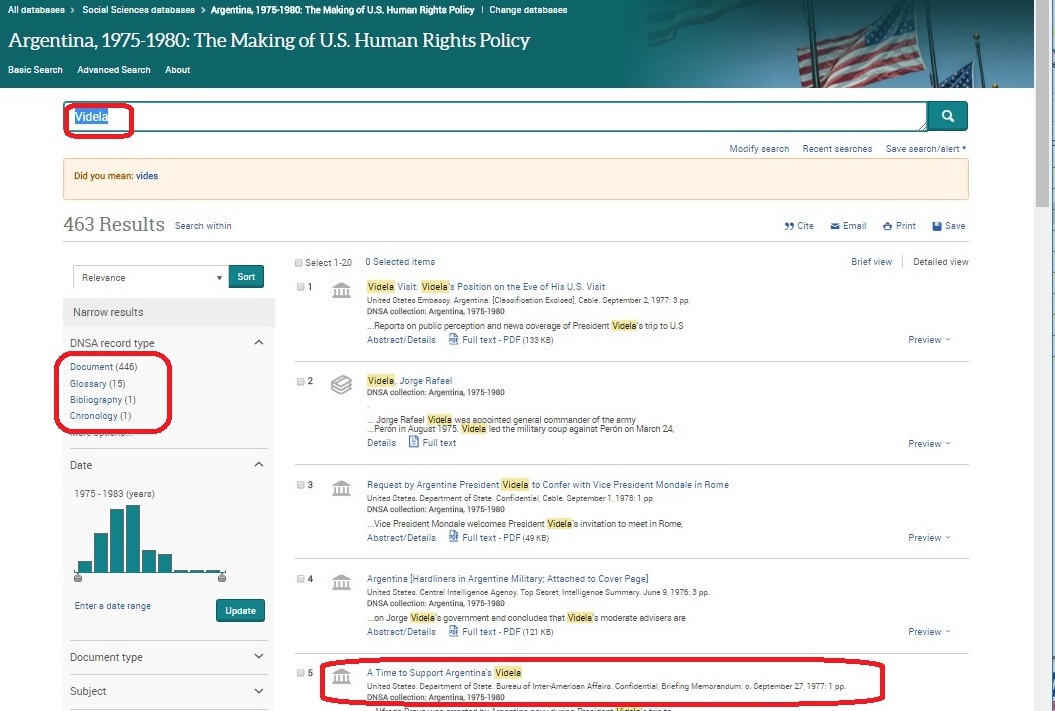1055x711 pixels.
Task: Click in the Videla search input field
Action: [495, 116]
